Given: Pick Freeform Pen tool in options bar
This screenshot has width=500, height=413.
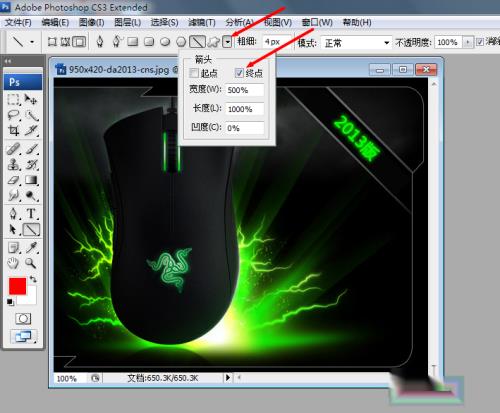Looking at the screenshot, I should (x=116, y=42).
